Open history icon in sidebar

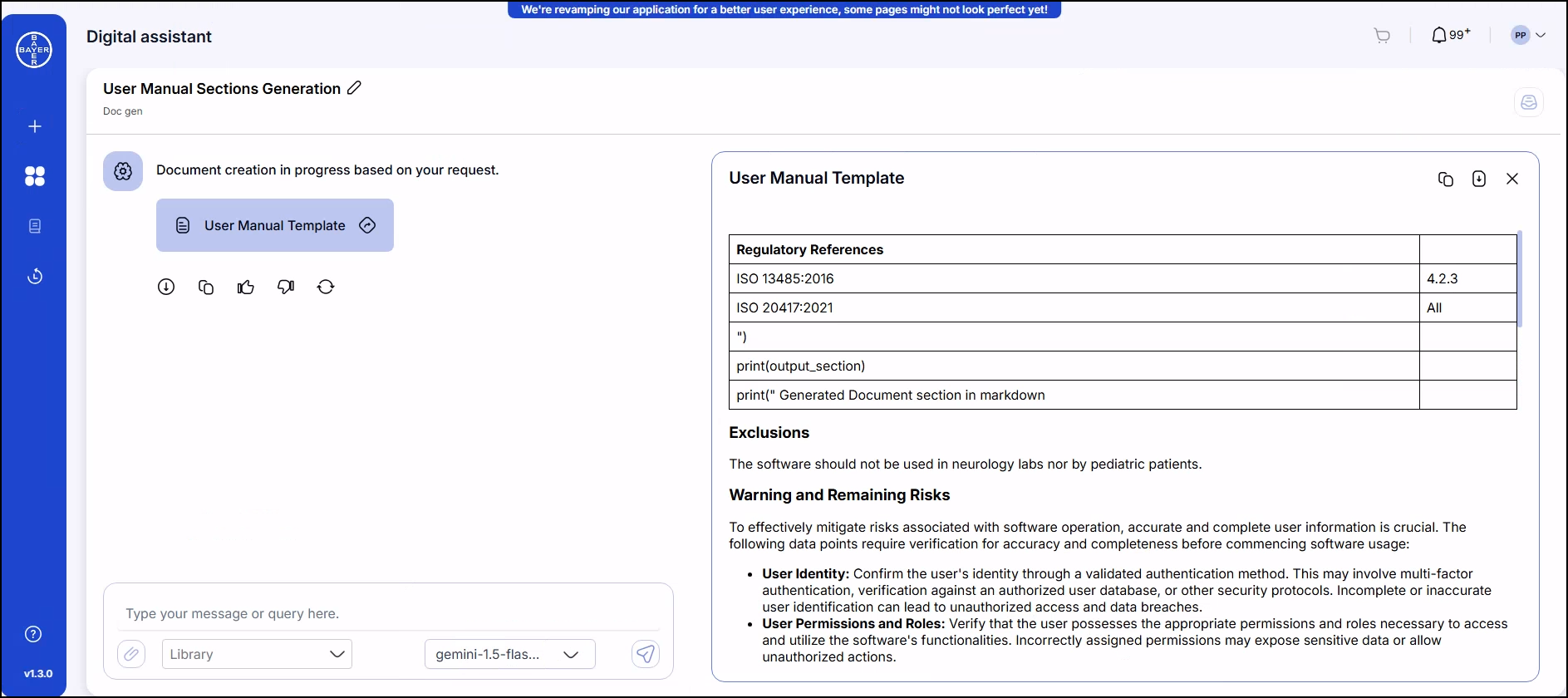[35, 276]
